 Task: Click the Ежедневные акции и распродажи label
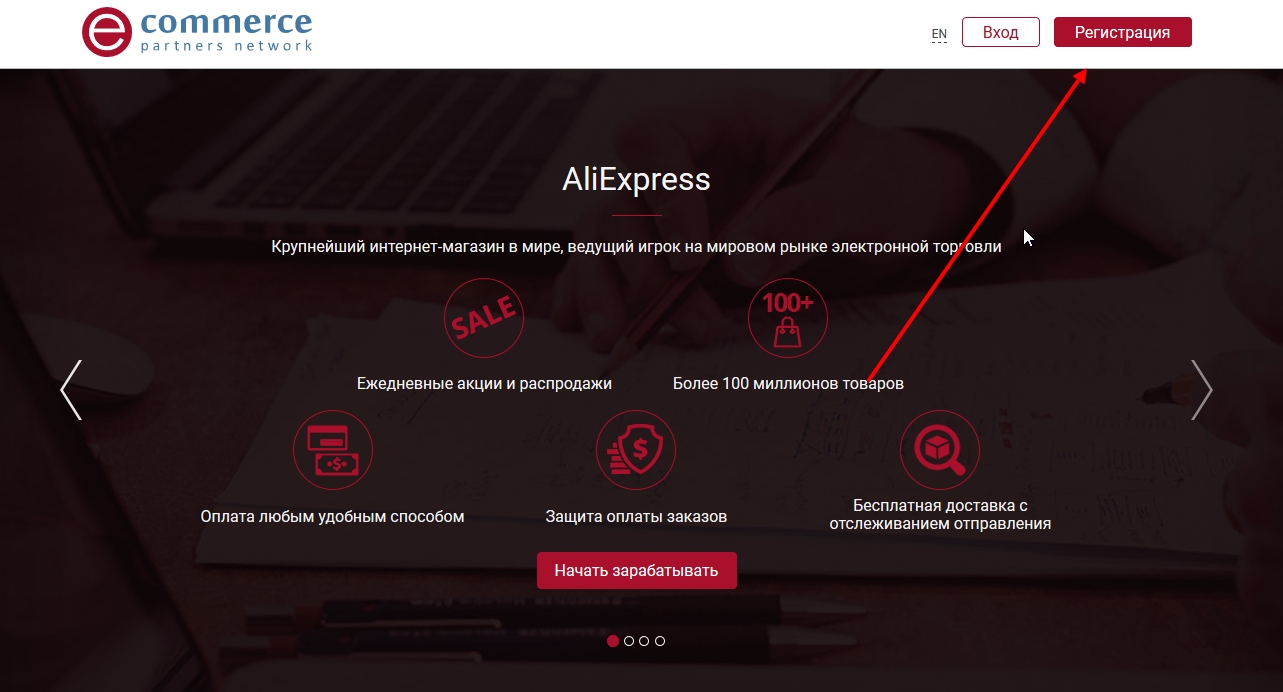[x=484, y=383]
